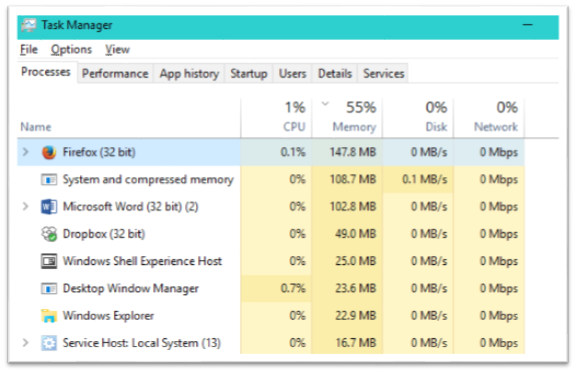Click Windows Shell Experience Host icon
576x373 pixels.
click(x=49, y=261)
